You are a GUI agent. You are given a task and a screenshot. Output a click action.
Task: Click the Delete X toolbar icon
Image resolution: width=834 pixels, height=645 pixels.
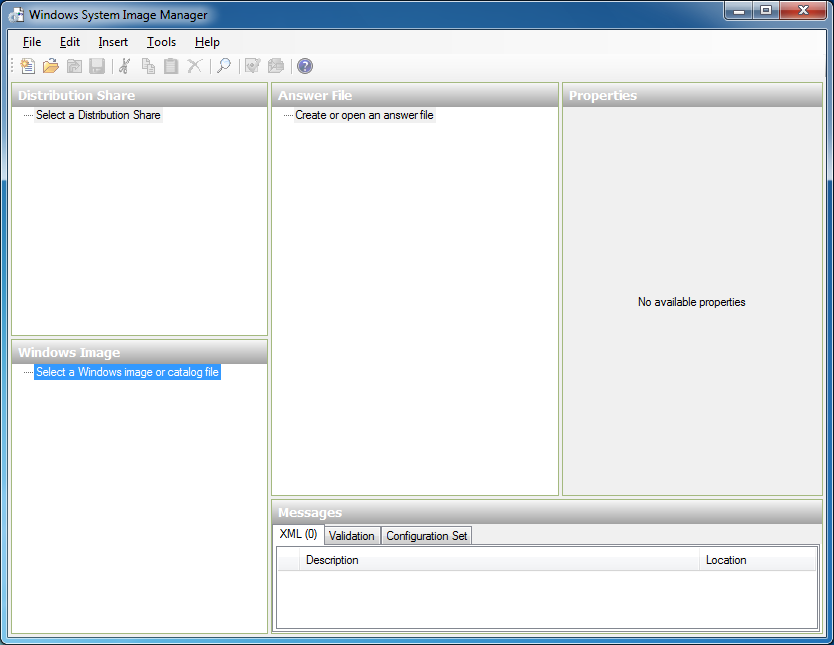(x=195, y=66)
